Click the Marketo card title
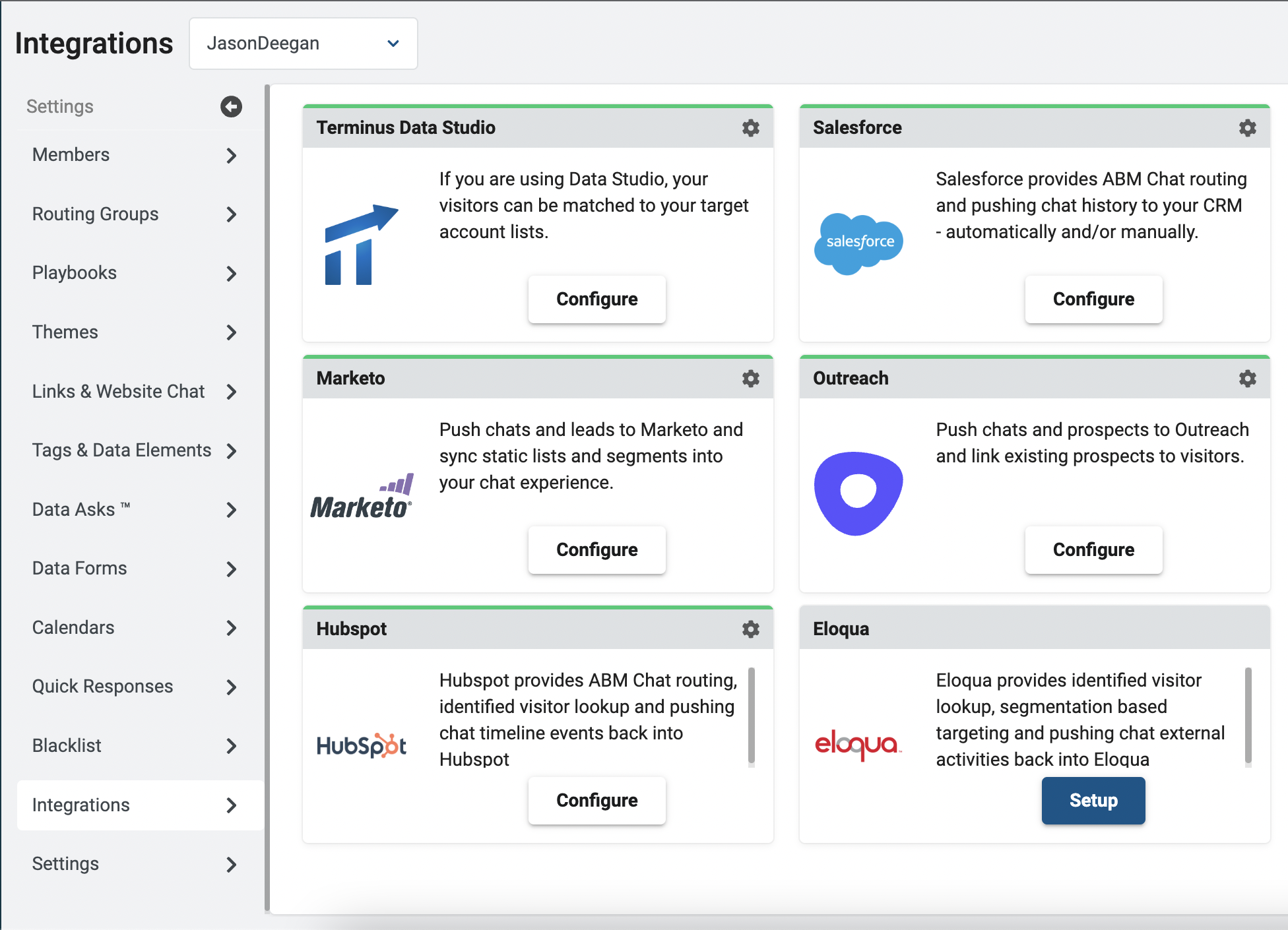The height and width of the screenshot is (930, 1288). tap(350, 379)
